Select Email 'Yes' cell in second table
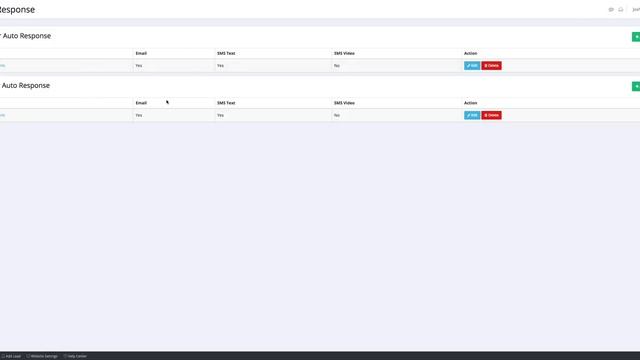This screenshot has width=640, height=360. (x=139, y=116)
